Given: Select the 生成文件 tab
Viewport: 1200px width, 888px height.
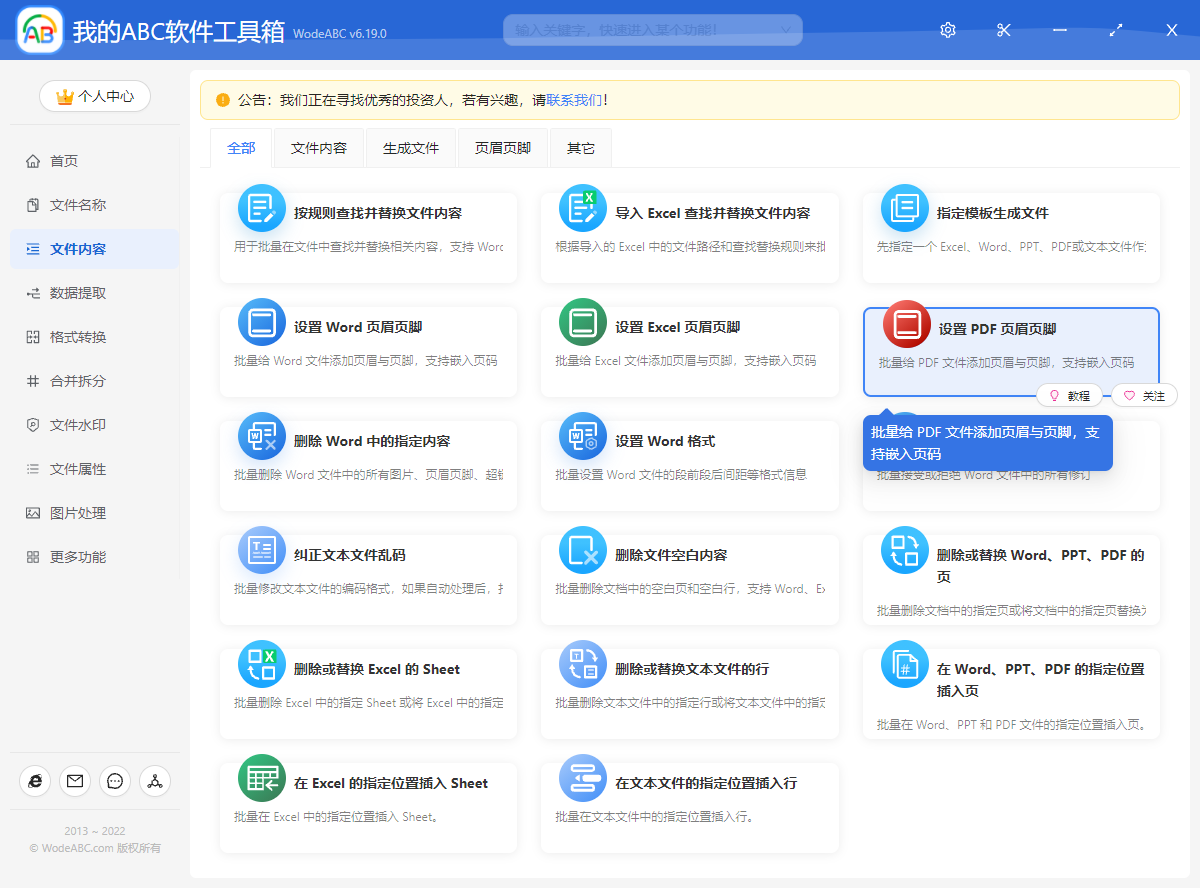Looking at the screenshot, I should [x=411, y=148].
